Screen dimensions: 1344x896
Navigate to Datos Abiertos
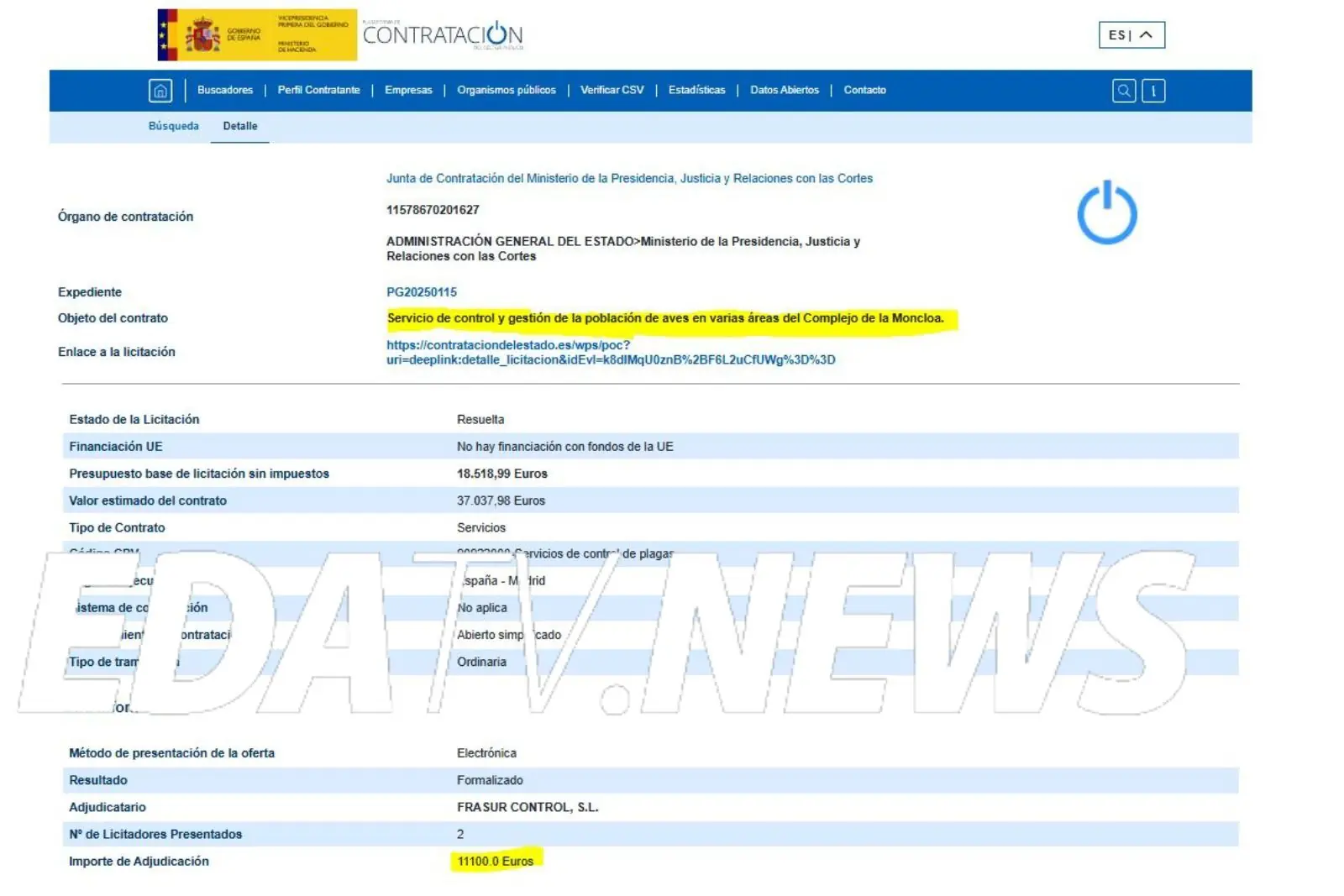pyautogui.click(x=784, y=91)
